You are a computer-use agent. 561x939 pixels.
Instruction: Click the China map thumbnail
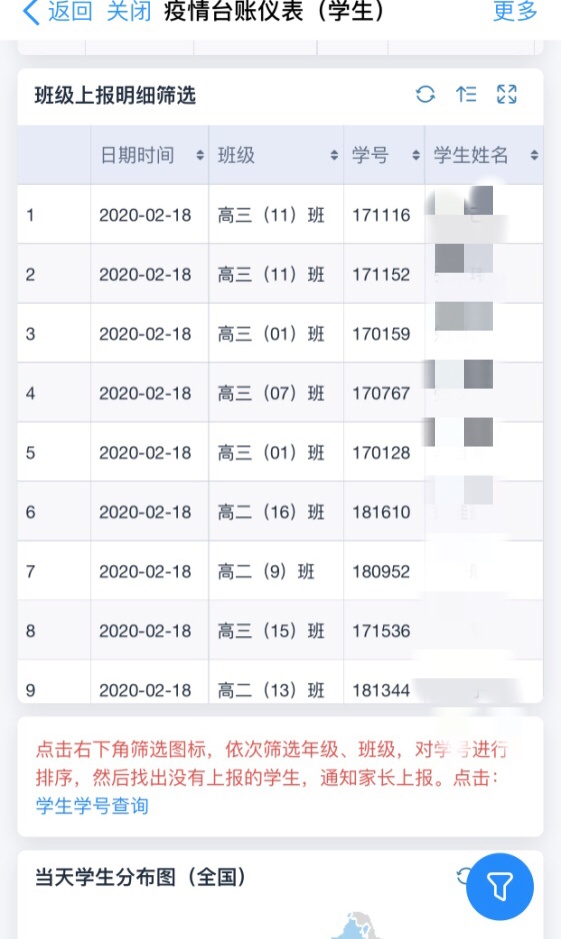357,925
